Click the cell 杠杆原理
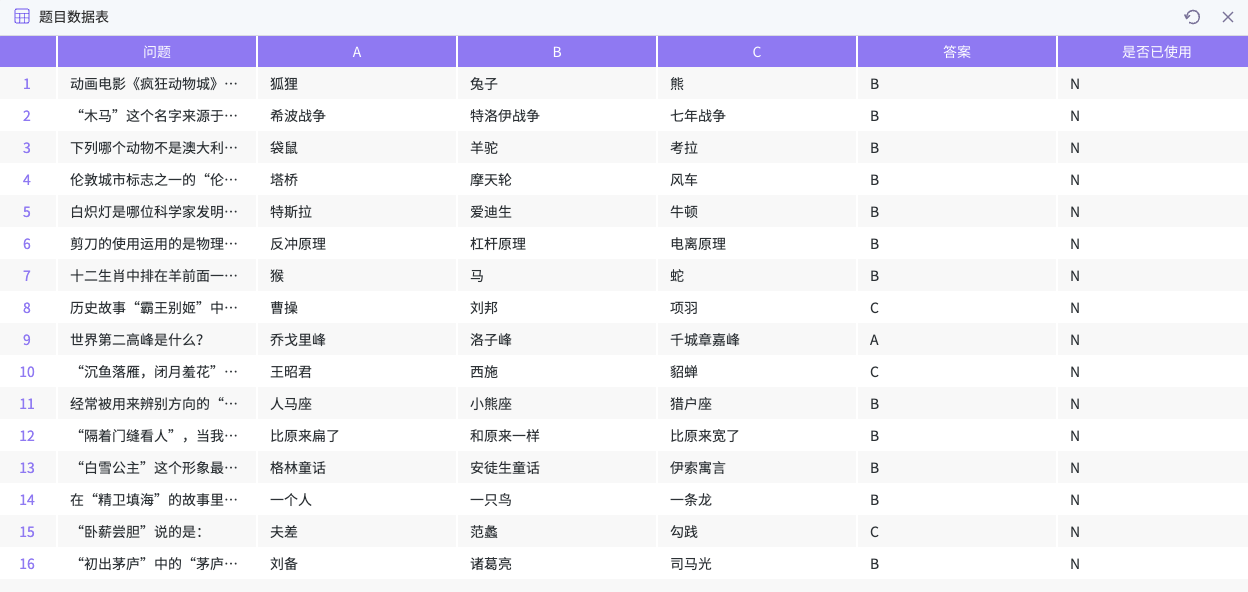Image resolution: width=1248 pixels, height=592 pixels. (557, 244)
